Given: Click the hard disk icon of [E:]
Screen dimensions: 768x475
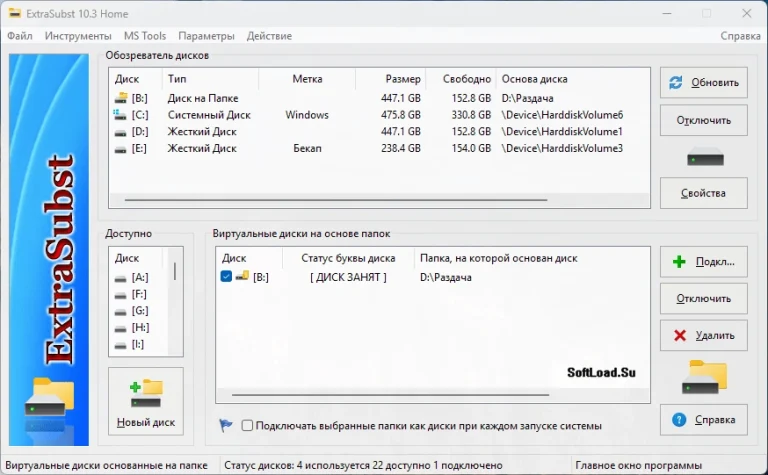Looking at the screenshot, I should pyautogui.click(x=120, y=149).
